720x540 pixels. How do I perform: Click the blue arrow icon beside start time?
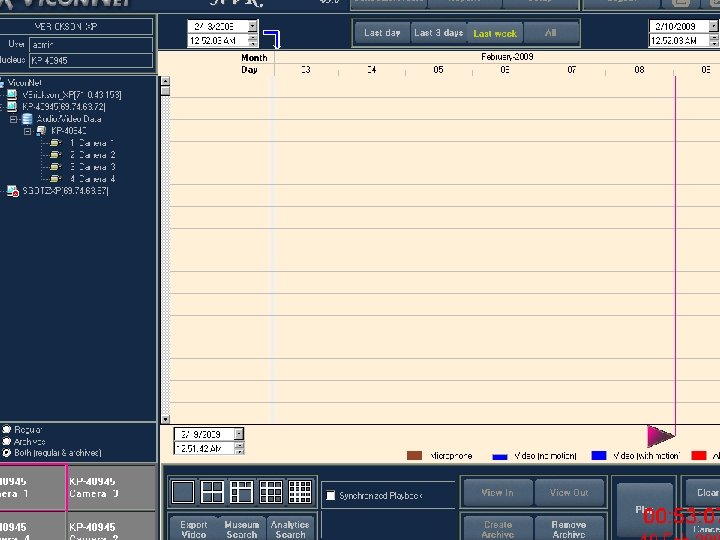click(x=272, y=39)
